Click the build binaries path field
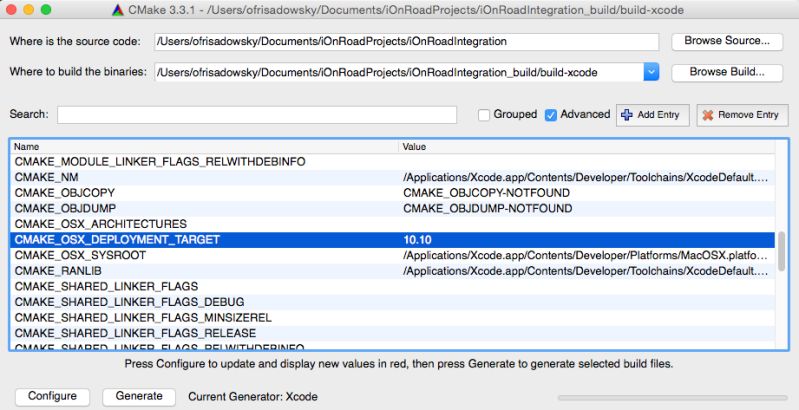The image size is (799, 410). point(399,72)
